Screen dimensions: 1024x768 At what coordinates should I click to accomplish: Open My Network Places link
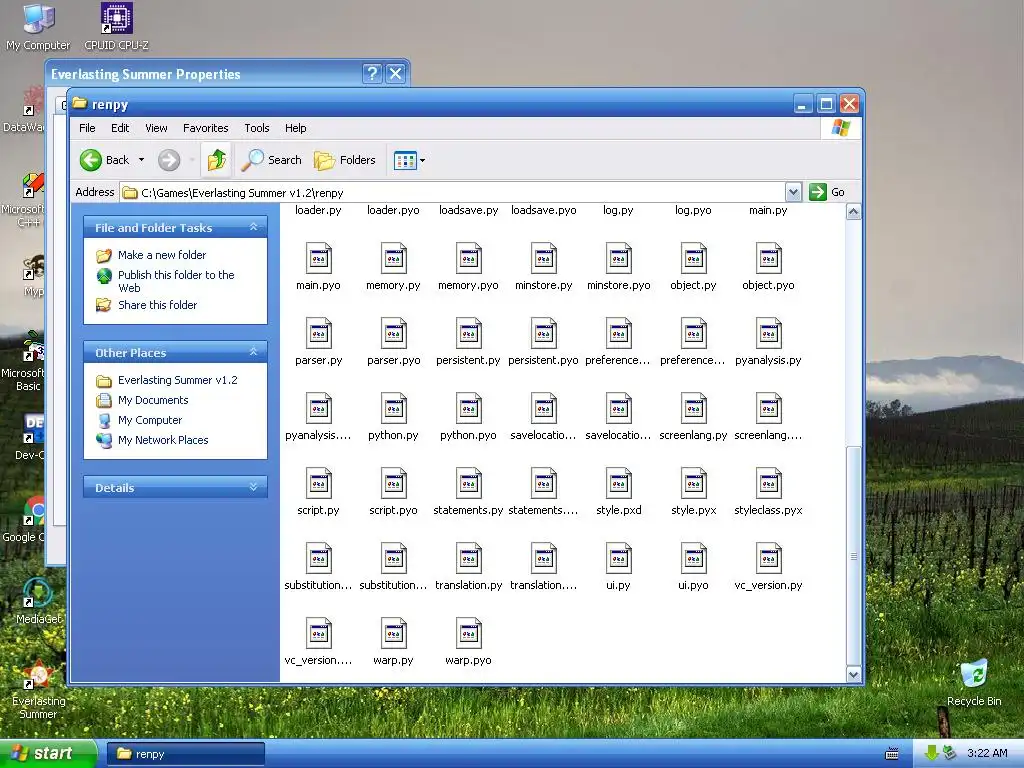163,440
